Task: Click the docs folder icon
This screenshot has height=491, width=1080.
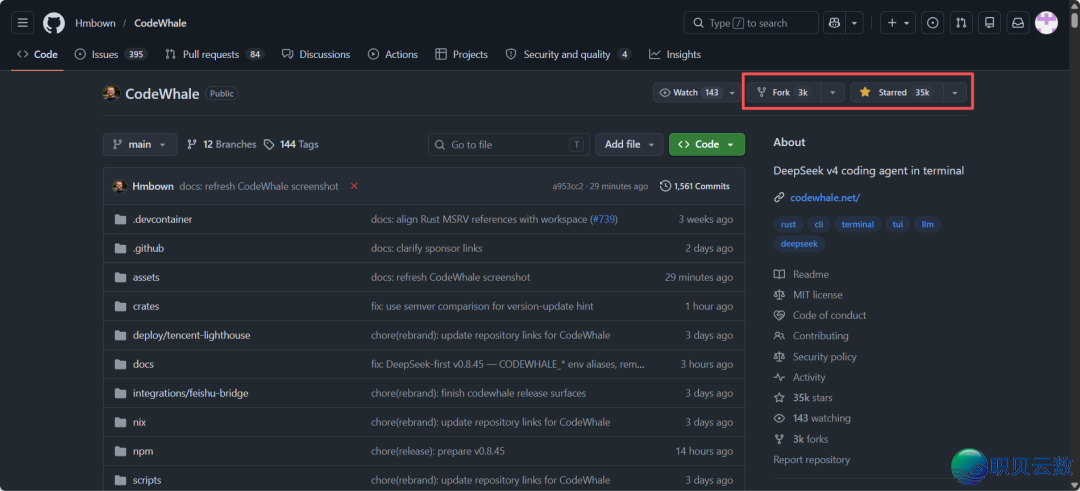Action: click(x=121, y=364)
